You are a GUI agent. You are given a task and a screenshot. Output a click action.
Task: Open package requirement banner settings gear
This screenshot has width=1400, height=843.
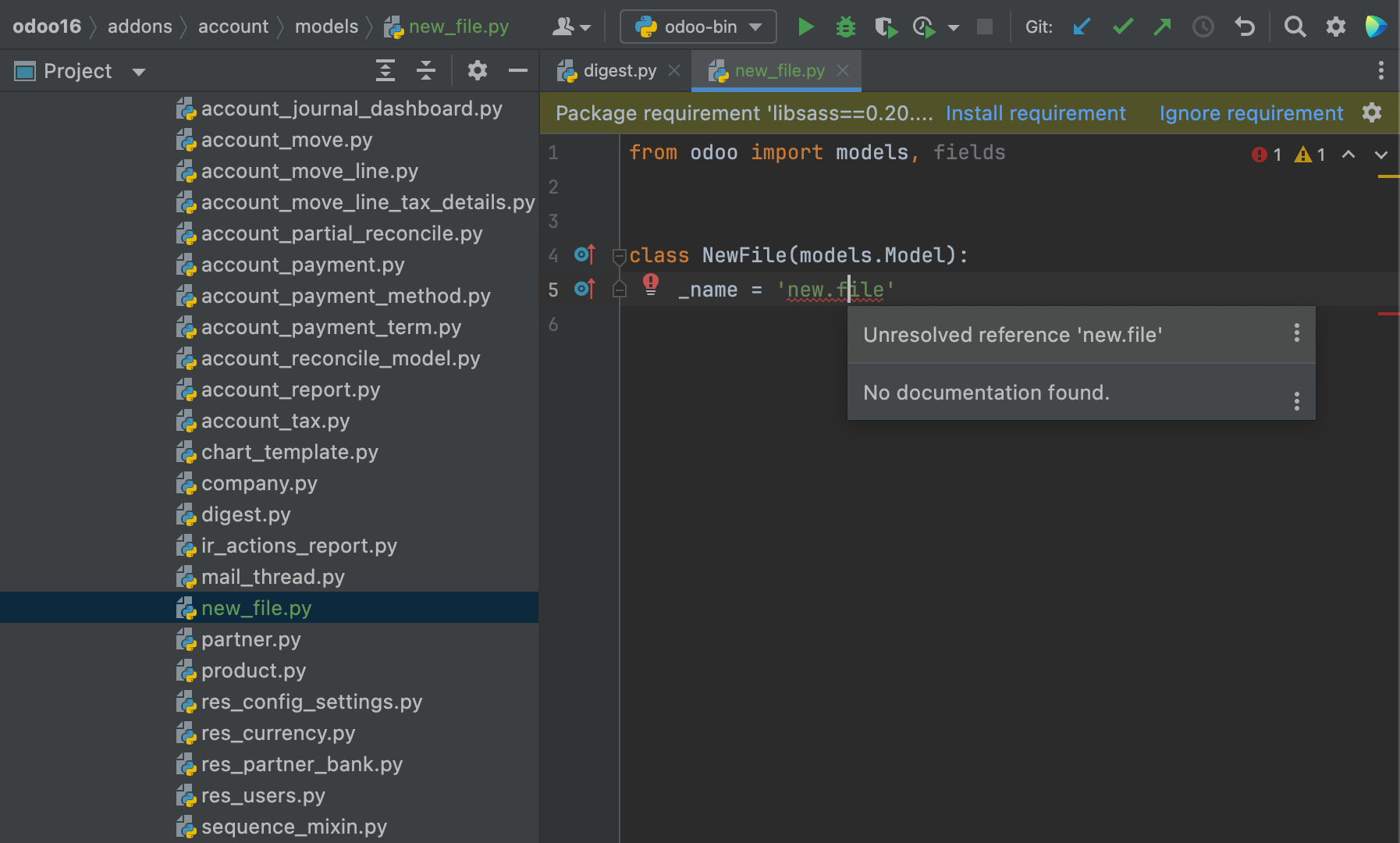[1372, 113]
